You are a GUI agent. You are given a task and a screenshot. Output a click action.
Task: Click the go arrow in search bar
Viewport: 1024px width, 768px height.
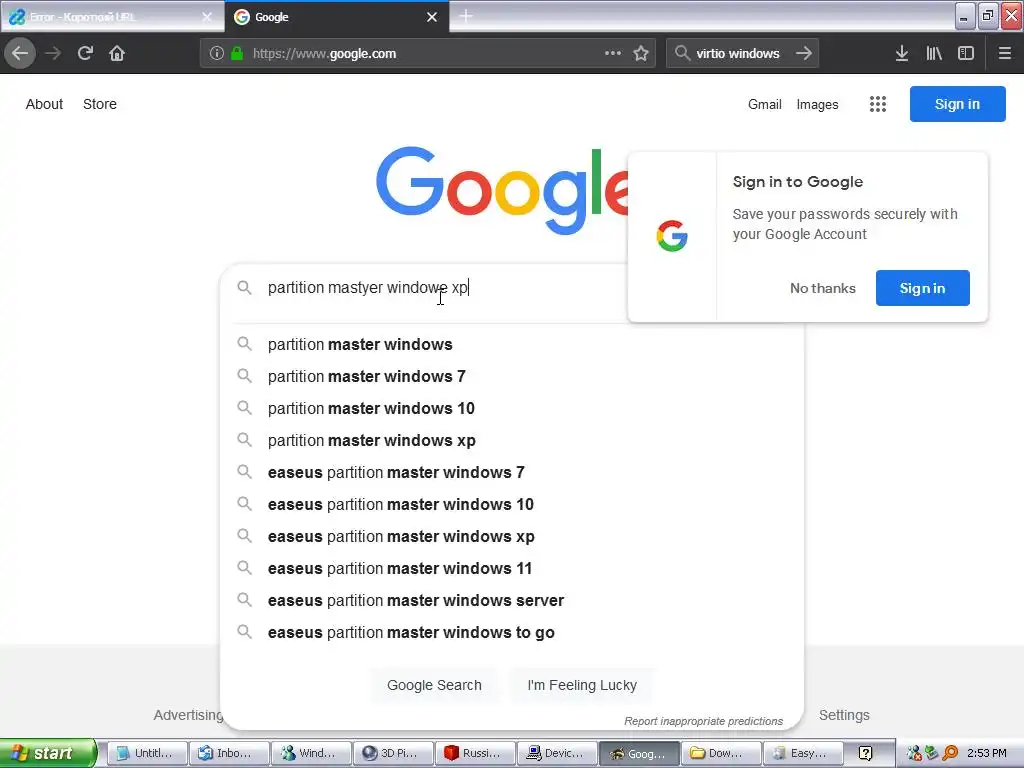pyautogui.click(x=804, y=53)
